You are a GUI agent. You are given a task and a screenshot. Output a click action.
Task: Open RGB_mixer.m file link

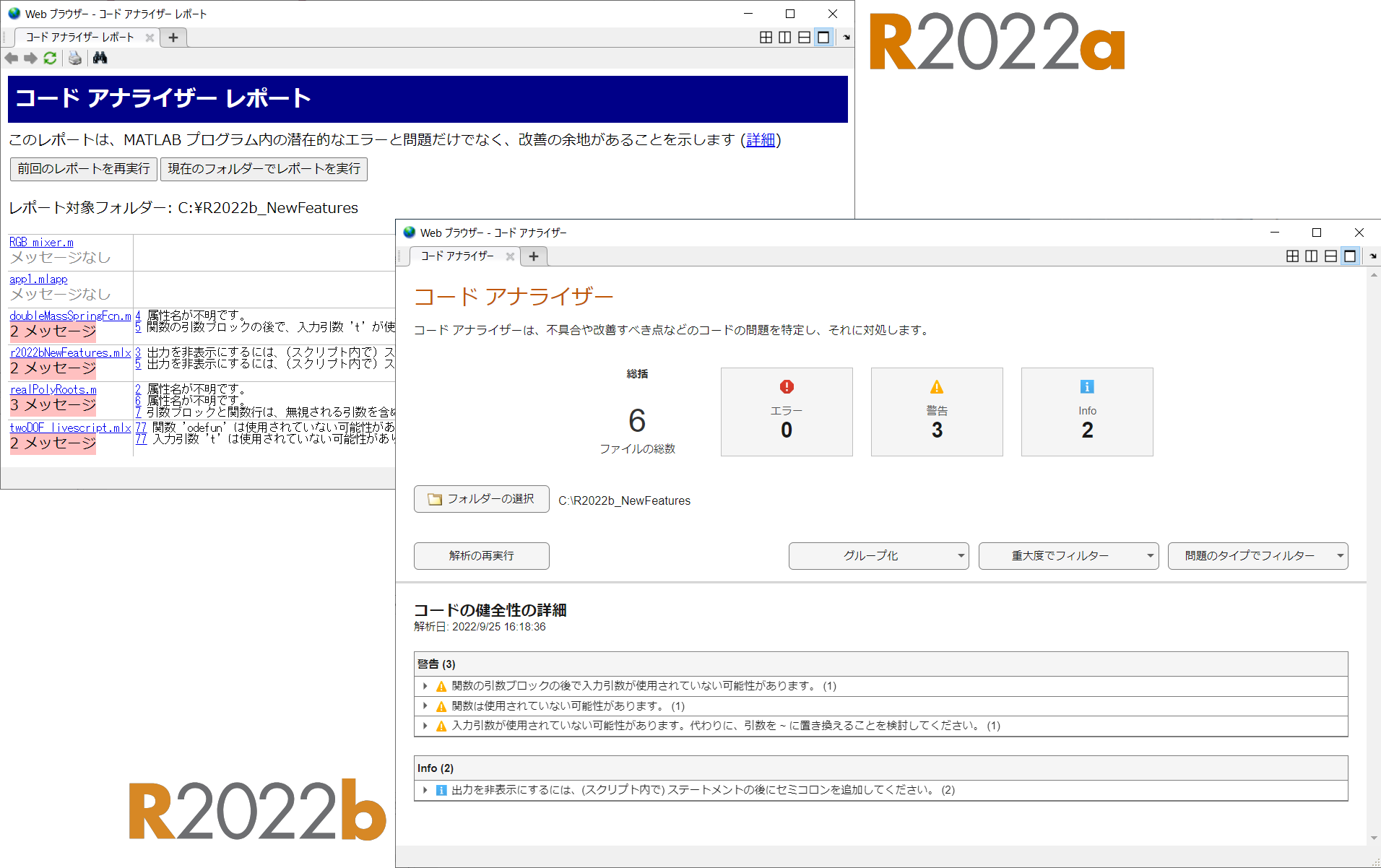[41, 243]
